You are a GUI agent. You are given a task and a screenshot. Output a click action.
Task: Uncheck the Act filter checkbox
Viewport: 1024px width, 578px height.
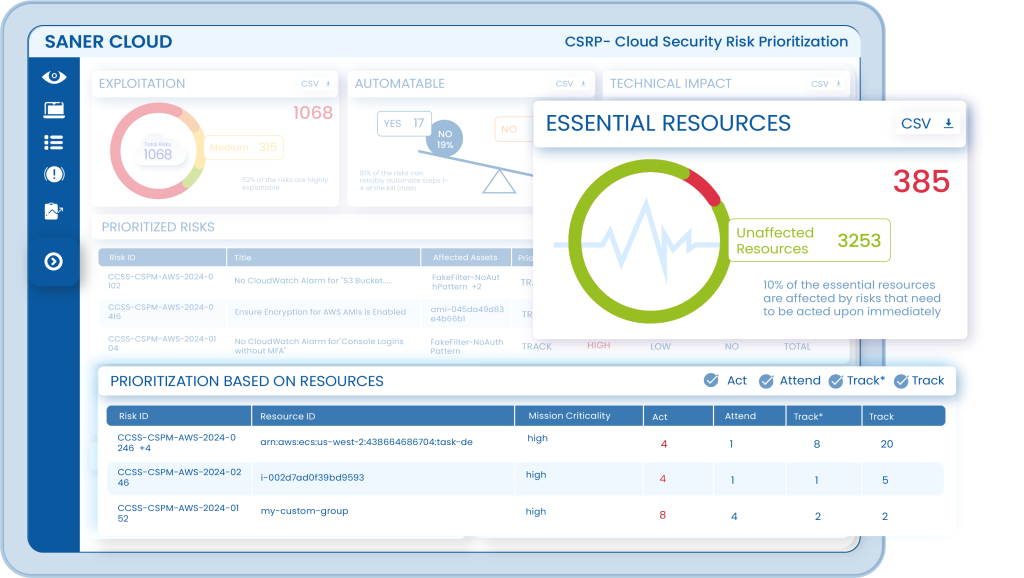click(x=711, y=380)
